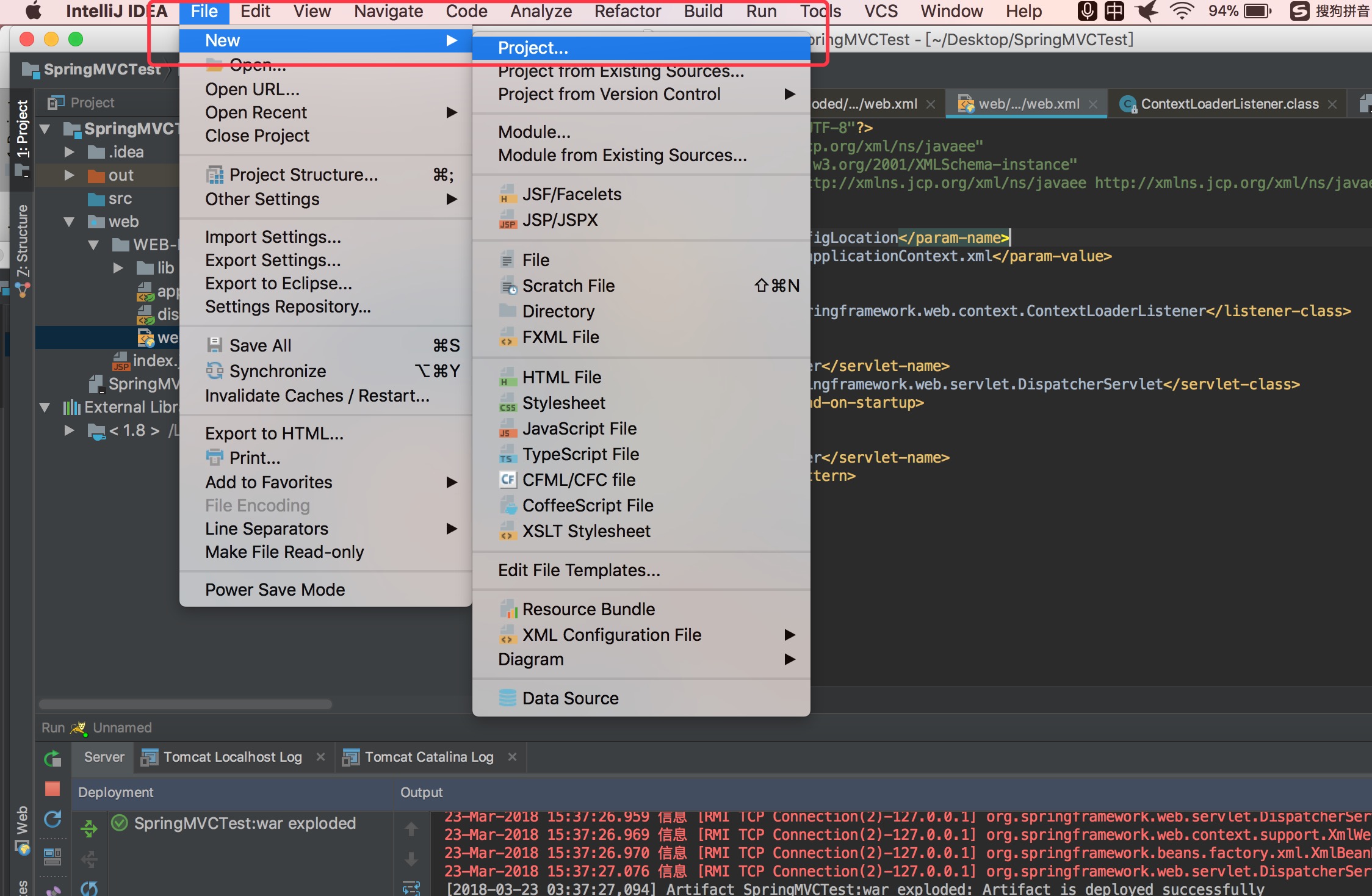1372x896 pixels.
Task: Click the JSF/Facelets file icon
Action: point(507,194)
